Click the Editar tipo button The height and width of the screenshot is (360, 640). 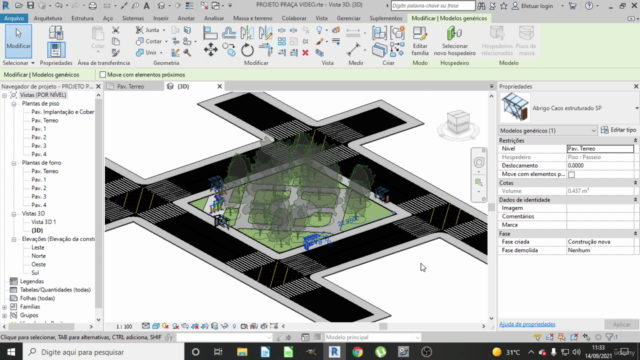click(x=618, y=130)
